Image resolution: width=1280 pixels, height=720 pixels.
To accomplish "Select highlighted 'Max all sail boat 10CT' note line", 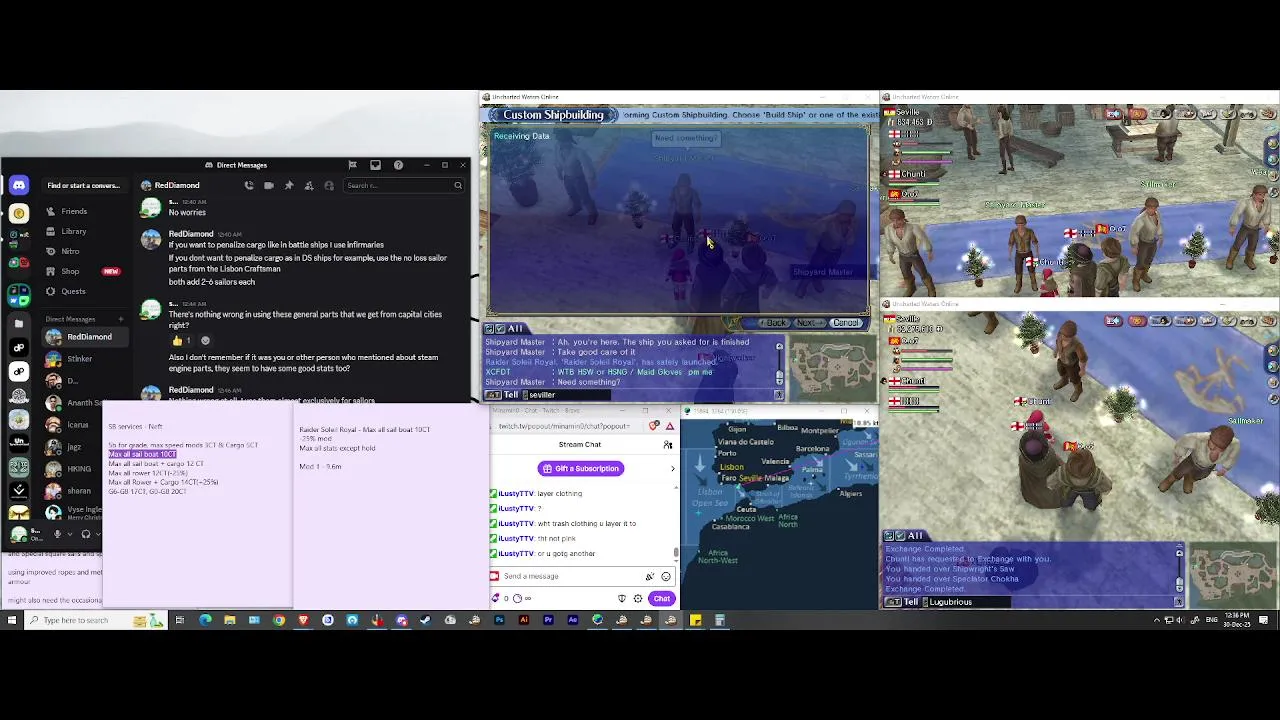I will 142,454.
